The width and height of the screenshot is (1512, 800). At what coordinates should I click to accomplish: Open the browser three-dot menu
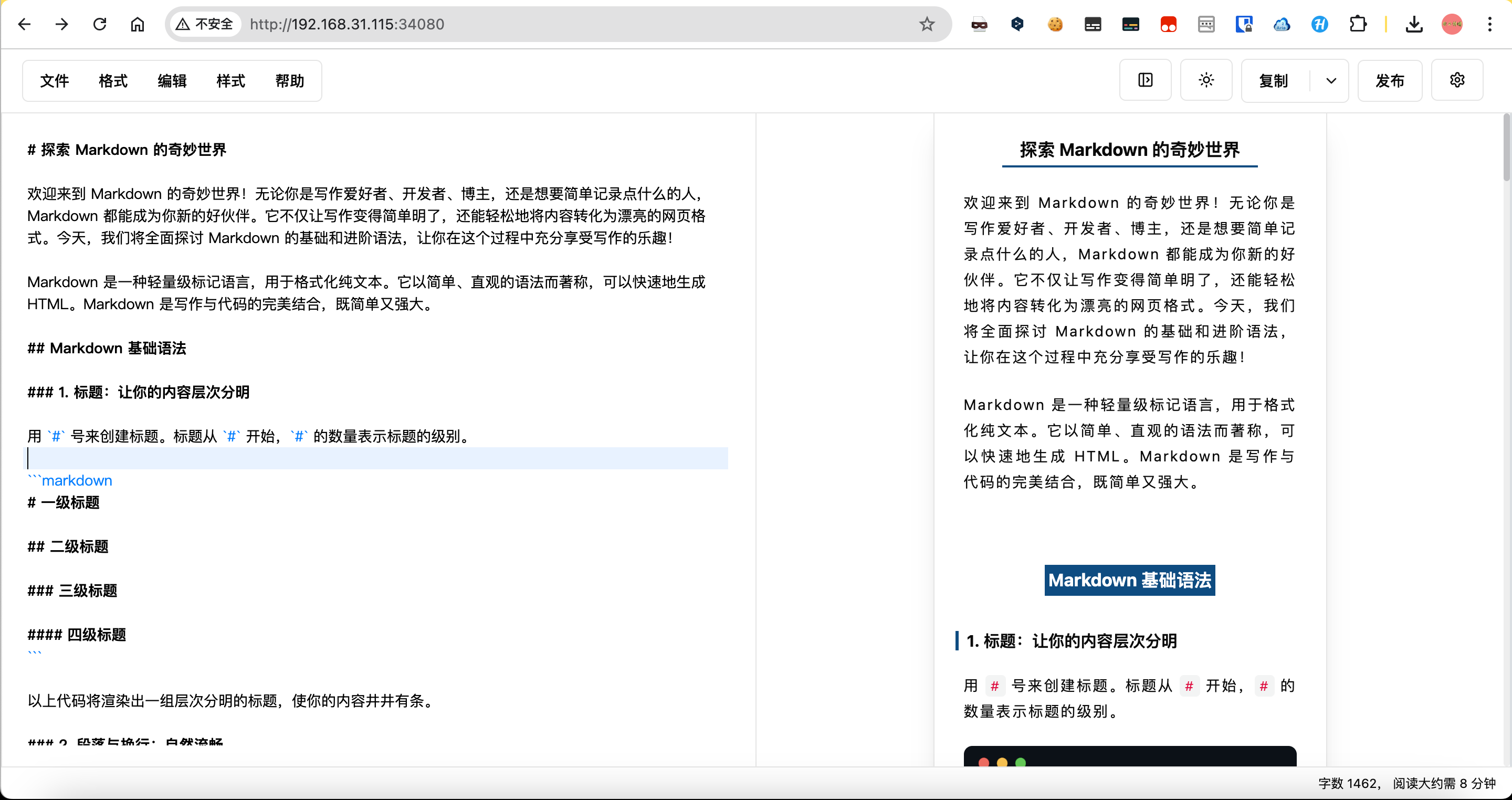click(1490, 24)
